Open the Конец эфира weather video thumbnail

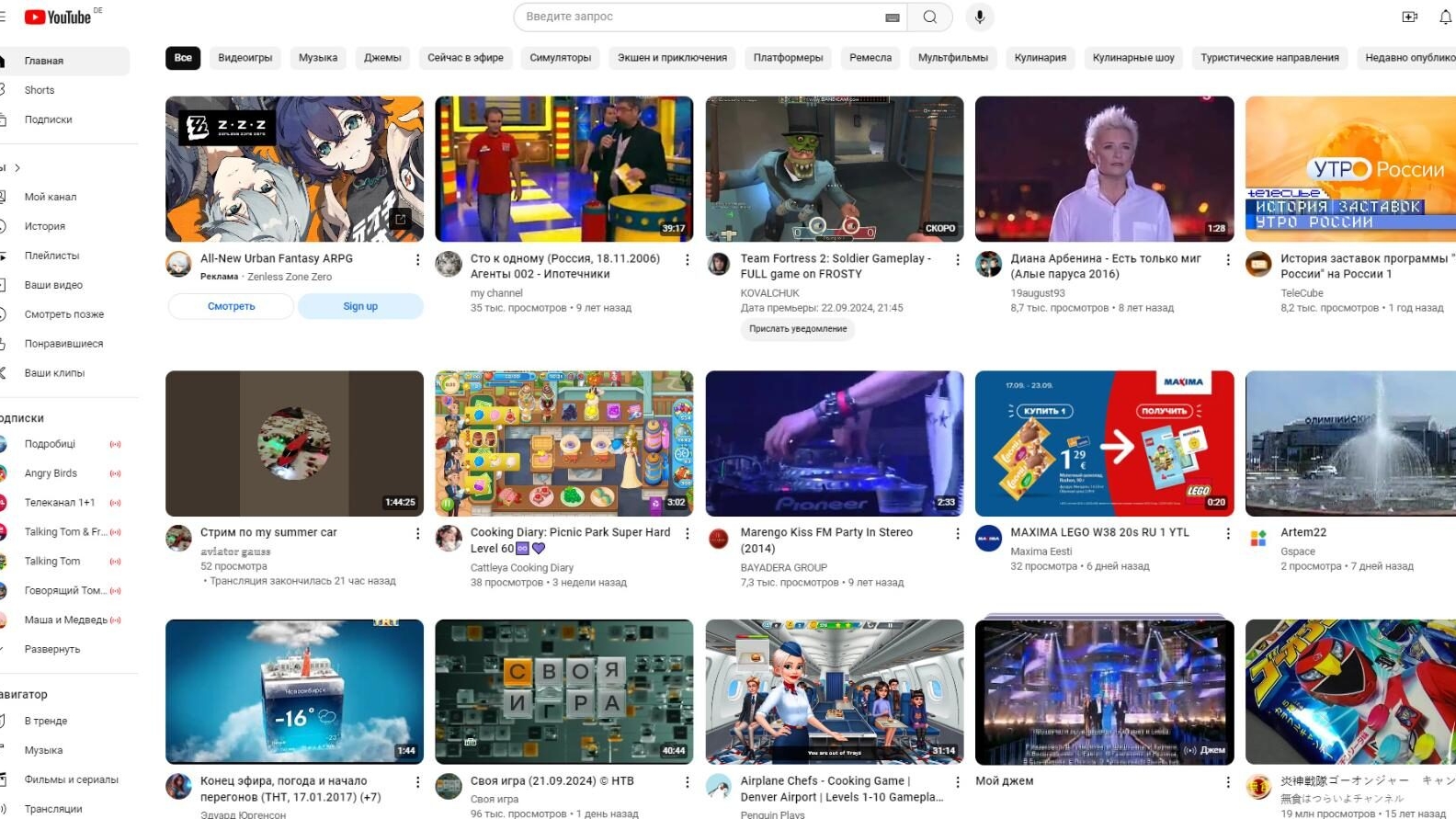click(x=294, y=691)
